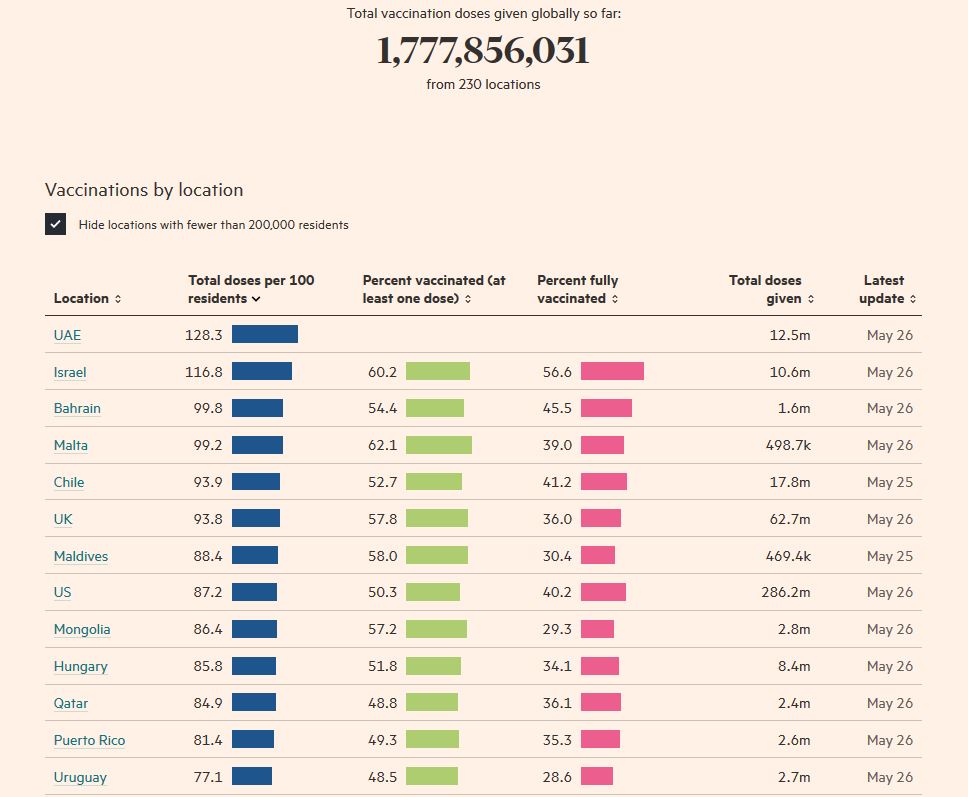Click Israel's pink fully vaccinated bar
Screen dimensions: 968x797
[x=612, y=372]
